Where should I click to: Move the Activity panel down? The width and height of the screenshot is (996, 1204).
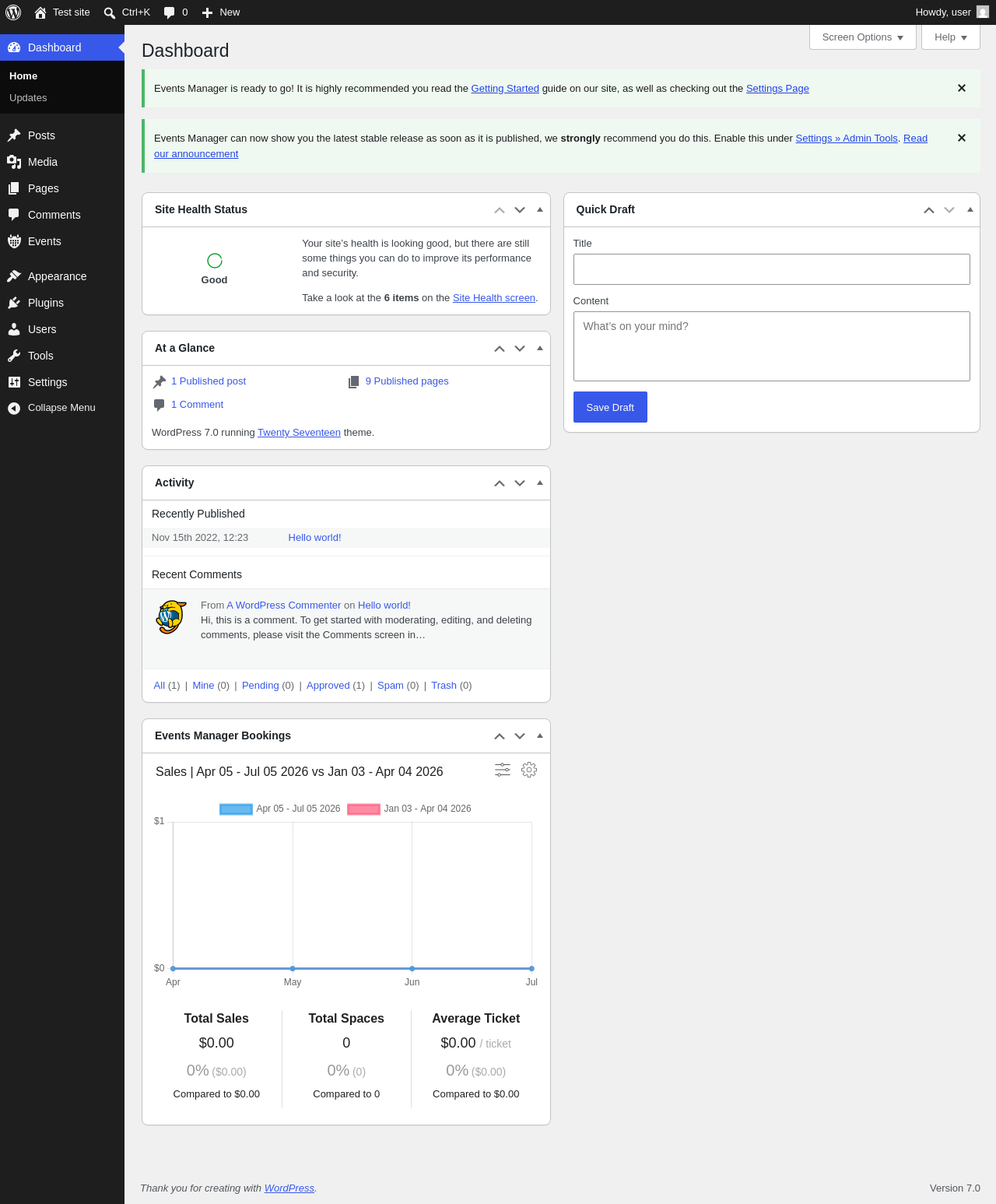pos(520,483)
